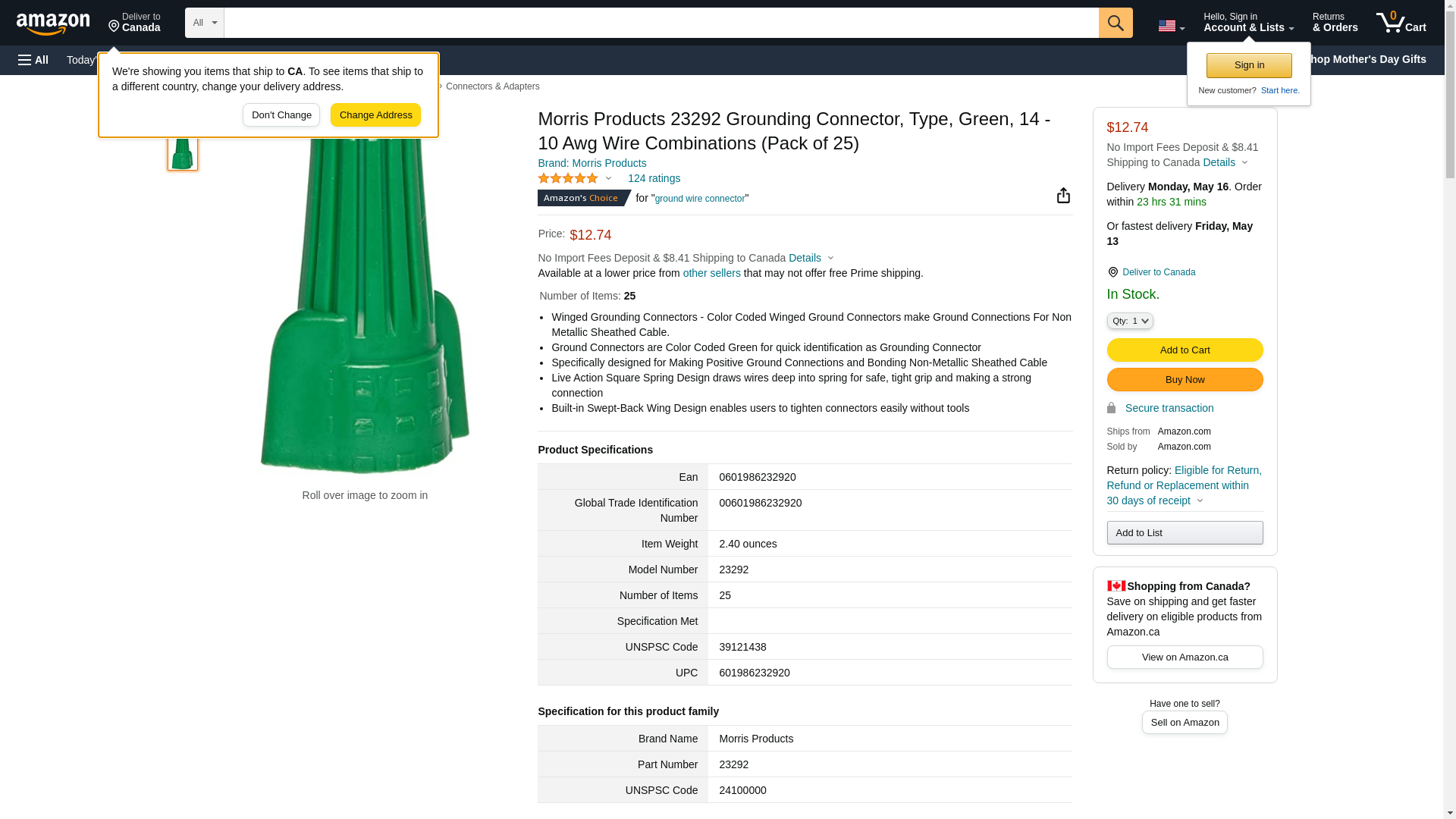The image size is (1456, 819).
Task: Click the share icon near product title
Action: [1063, 196]
